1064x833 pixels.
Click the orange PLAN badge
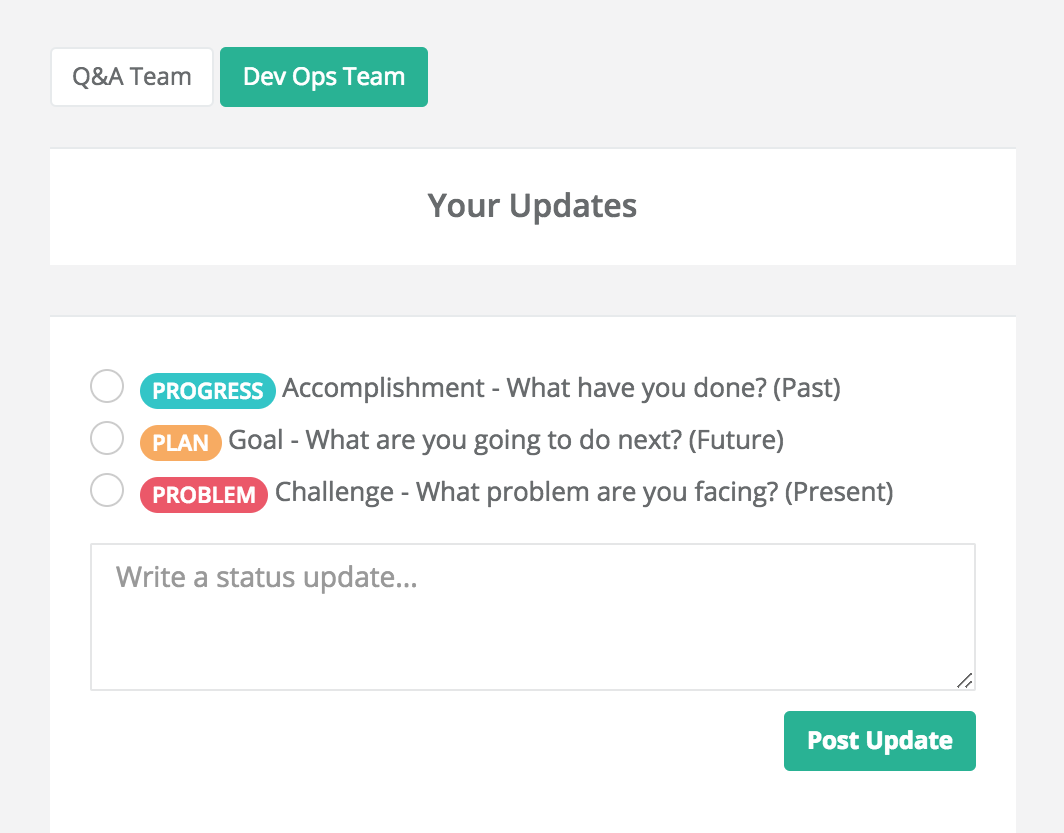(180, 443)
